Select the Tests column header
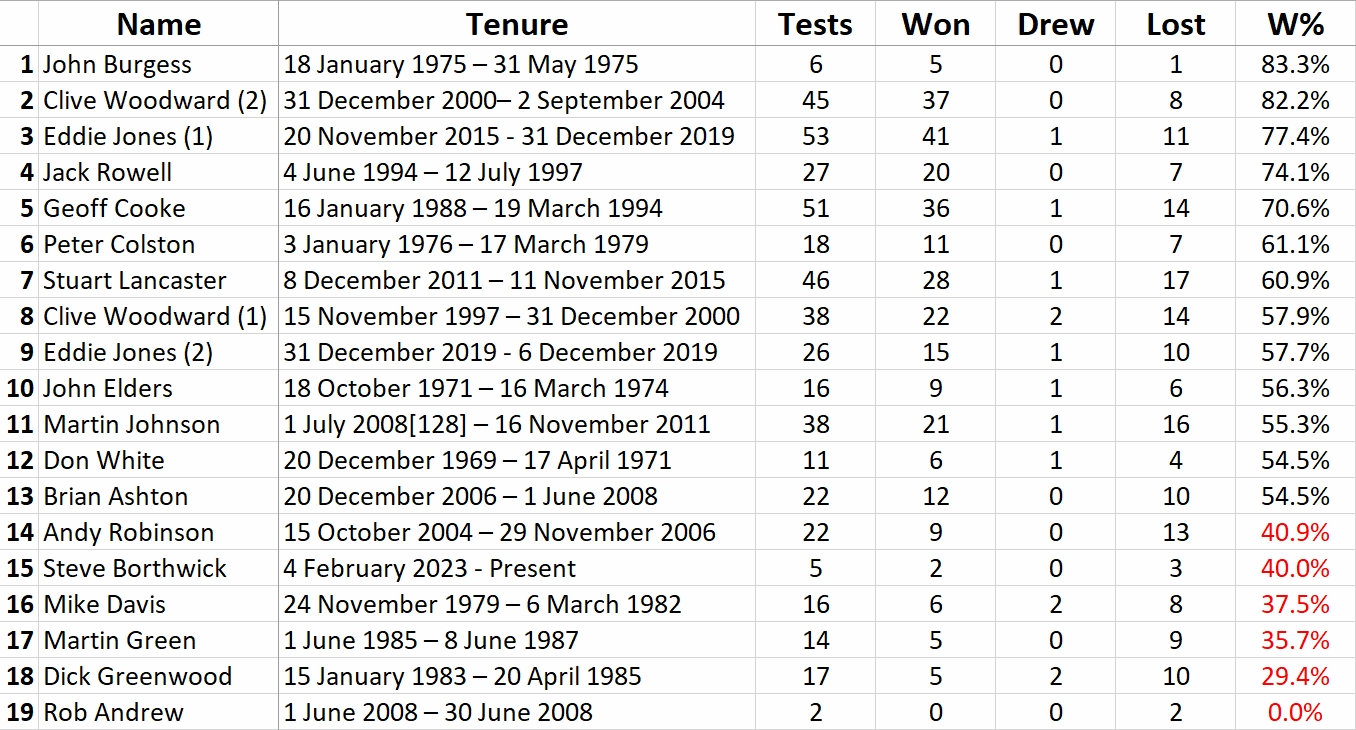The image size is (1356, 730). pyautogui.click(x=815, y=24)
